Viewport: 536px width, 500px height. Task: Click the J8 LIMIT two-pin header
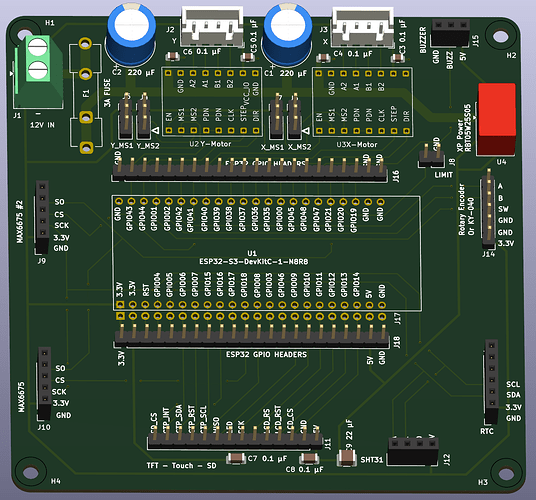click(x=432, y=157)
